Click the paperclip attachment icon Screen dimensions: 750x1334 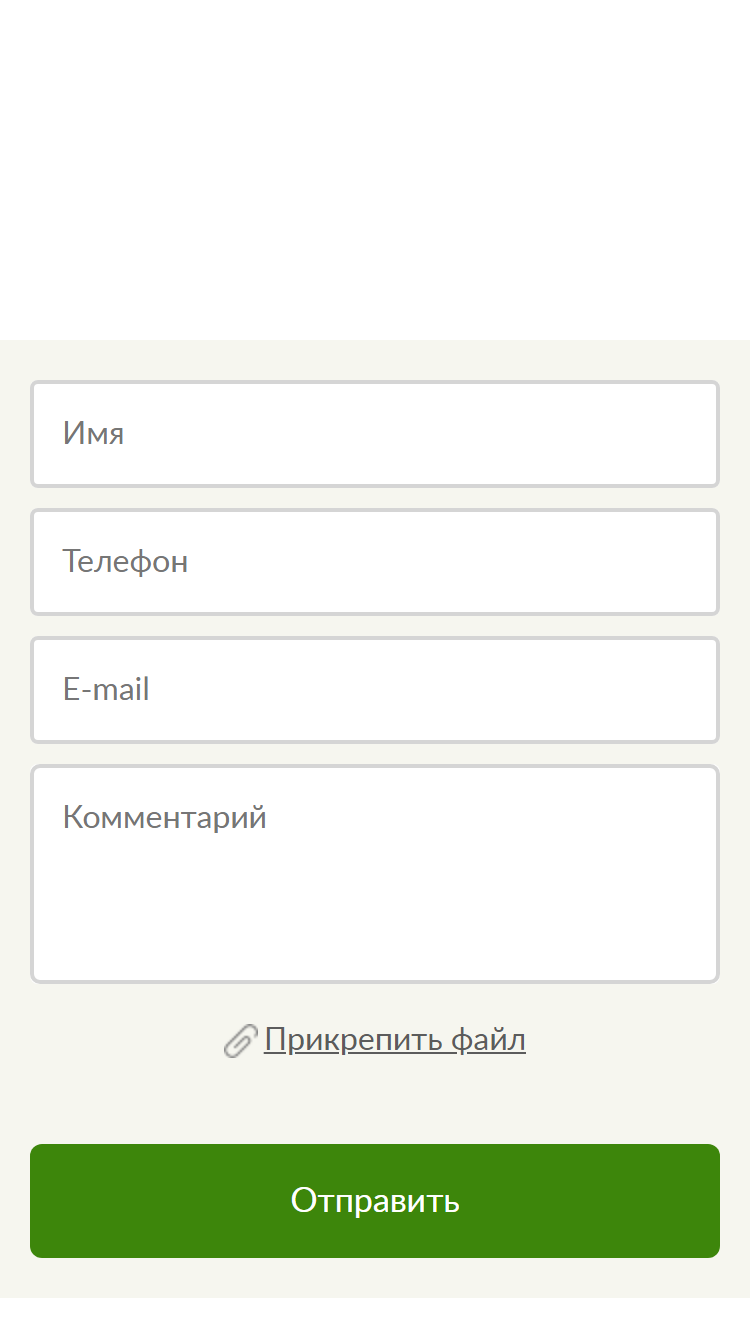[x=240, y=1041]
